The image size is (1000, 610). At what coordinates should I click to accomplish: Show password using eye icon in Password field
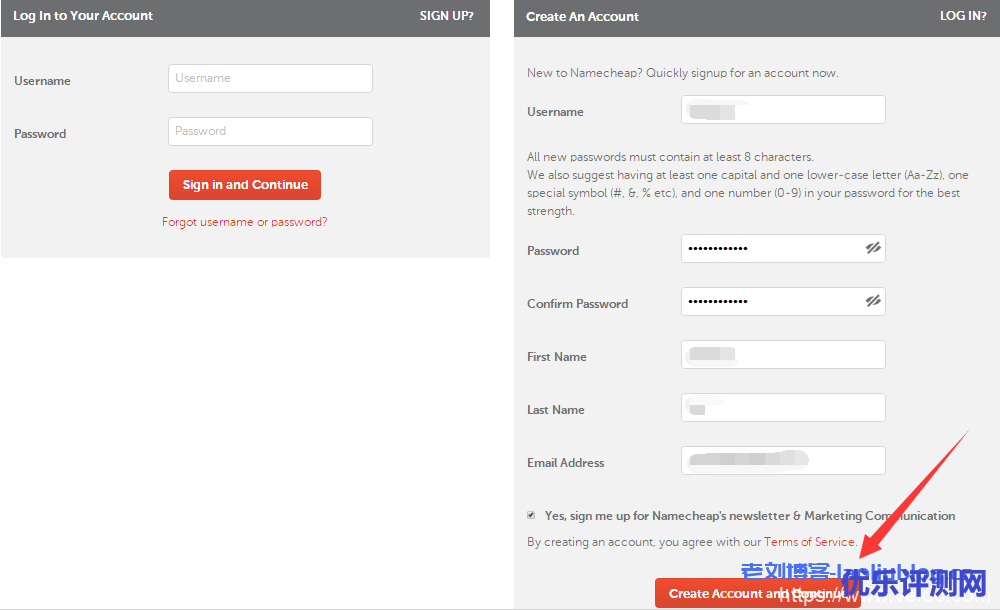tap(873, 249)
